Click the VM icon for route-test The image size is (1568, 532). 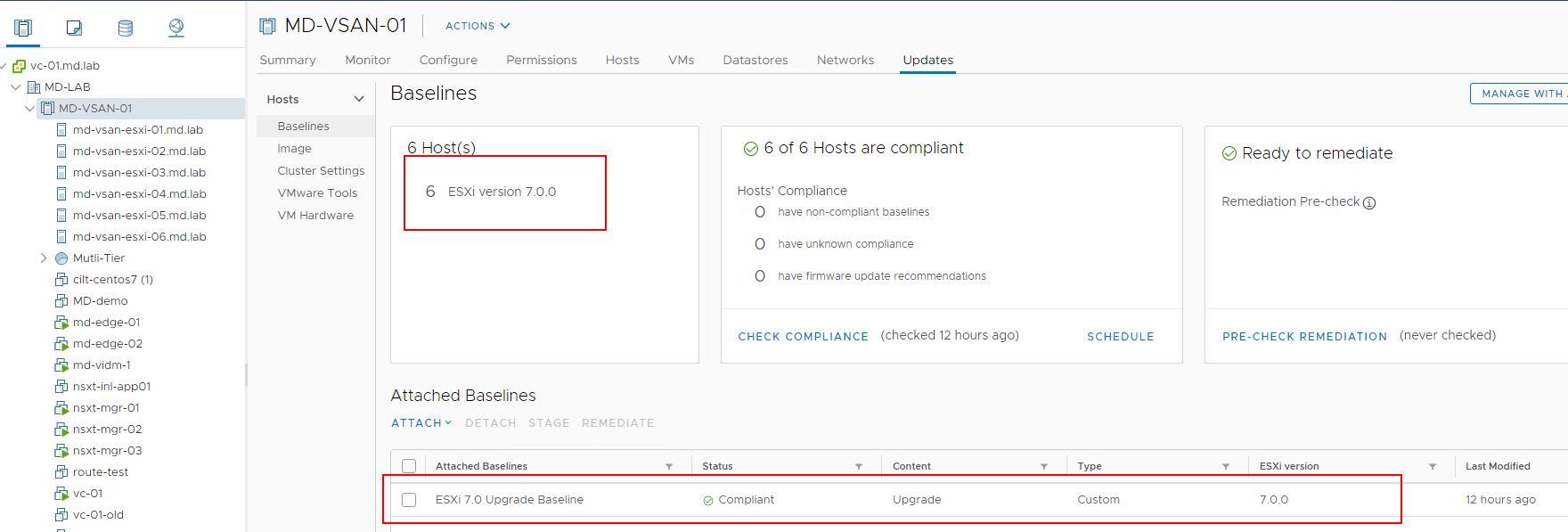(x=61, y=472)
